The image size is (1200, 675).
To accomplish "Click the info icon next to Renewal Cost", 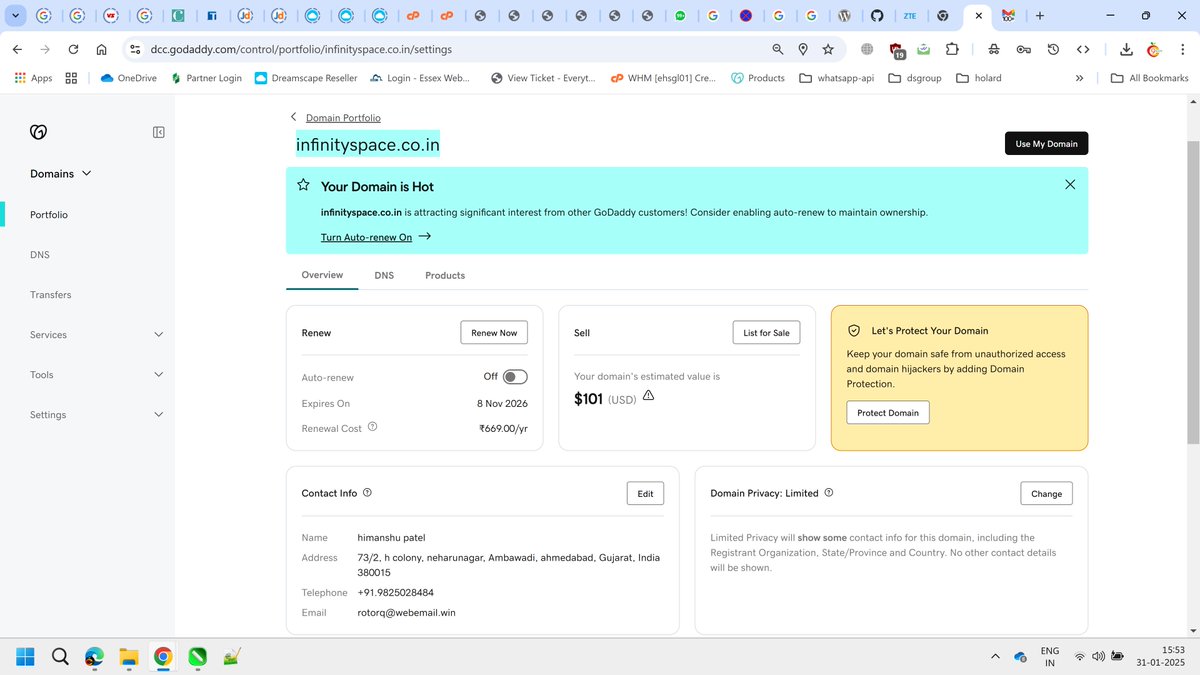I will click(x=373, y=427).
